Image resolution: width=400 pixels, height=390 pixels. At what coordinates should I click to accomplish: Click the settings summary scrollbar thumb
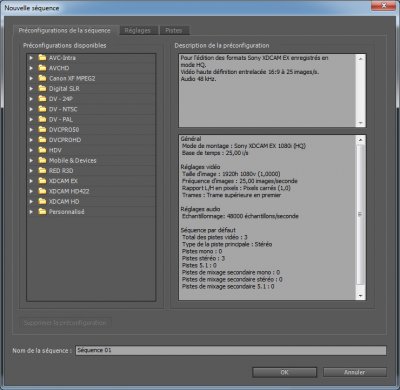[x=360, y=215]
